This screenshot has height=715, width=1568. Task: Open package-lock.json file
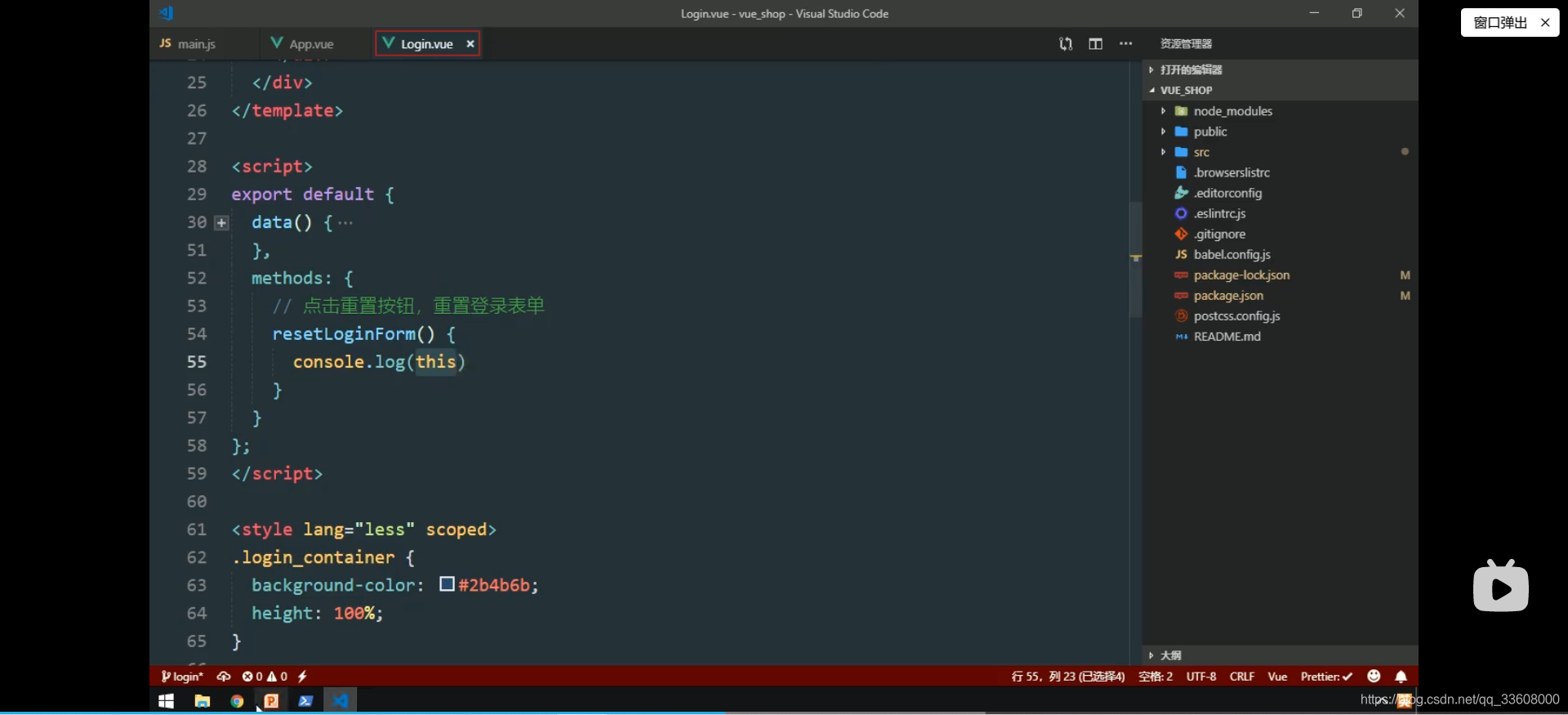1279,275
